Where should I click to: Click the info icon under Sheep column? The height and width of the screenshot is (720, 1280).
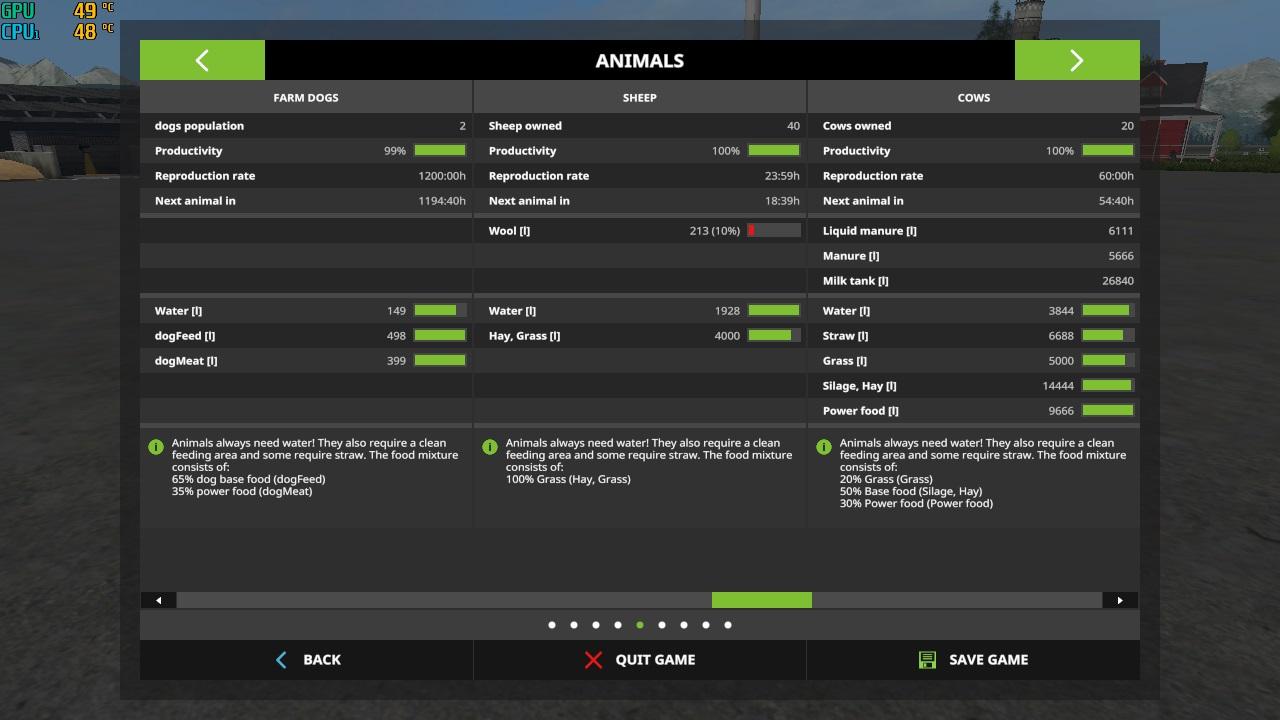[x=490, y=447]
